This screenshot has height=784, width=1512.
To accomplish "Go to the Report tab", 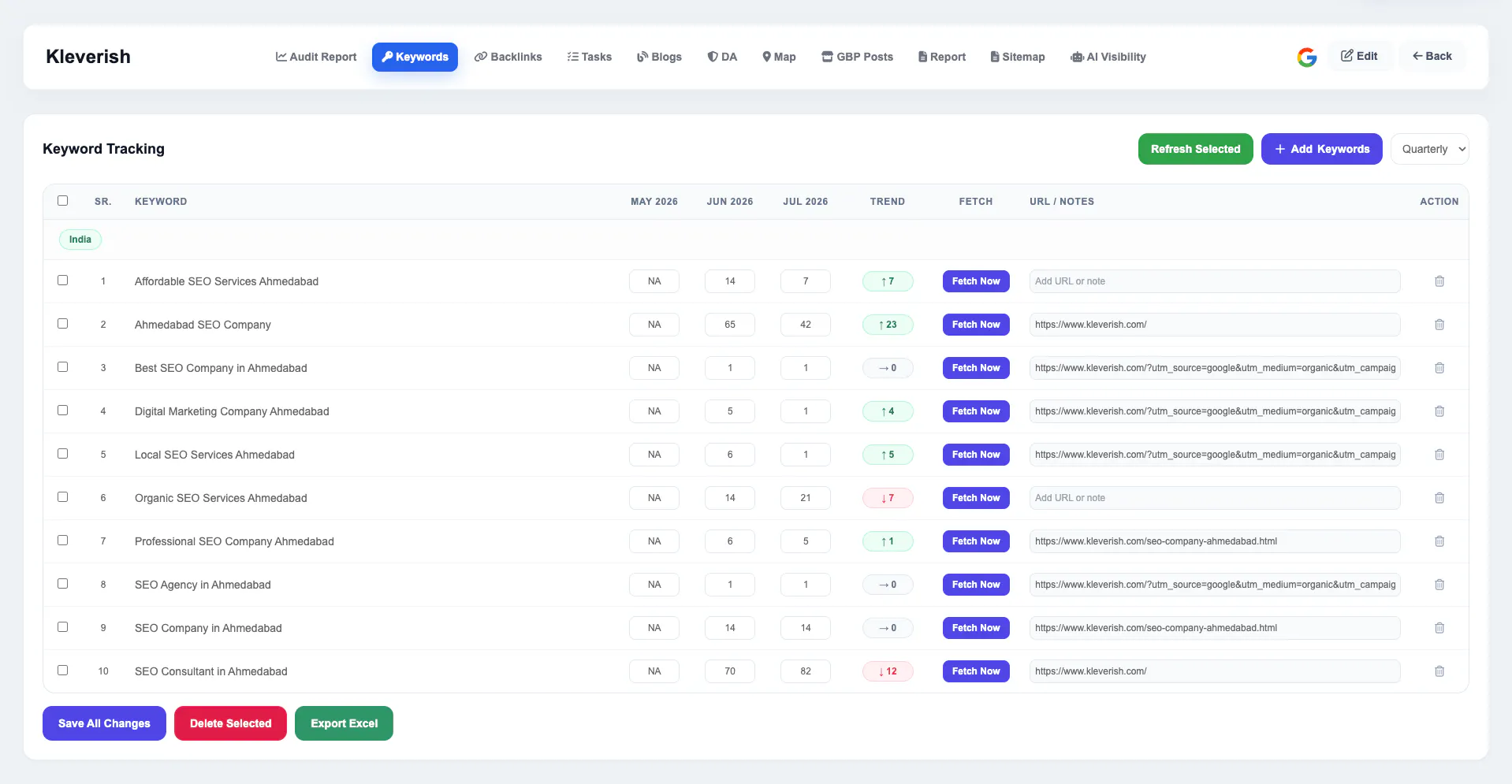I will (x=942, y=57).
